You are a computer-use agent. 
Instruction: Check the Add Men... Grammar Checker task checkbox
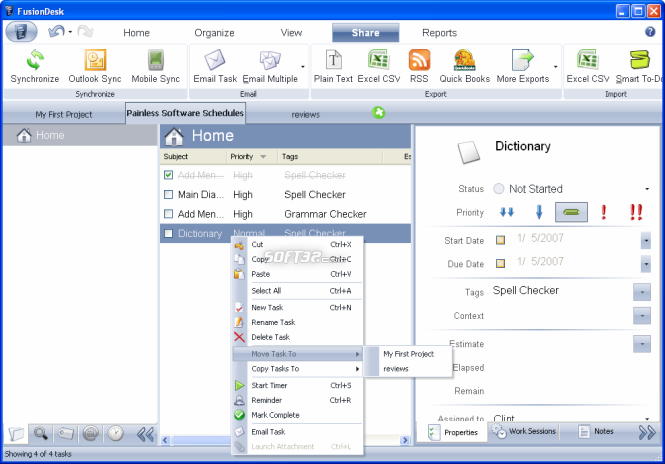[168, 214]
